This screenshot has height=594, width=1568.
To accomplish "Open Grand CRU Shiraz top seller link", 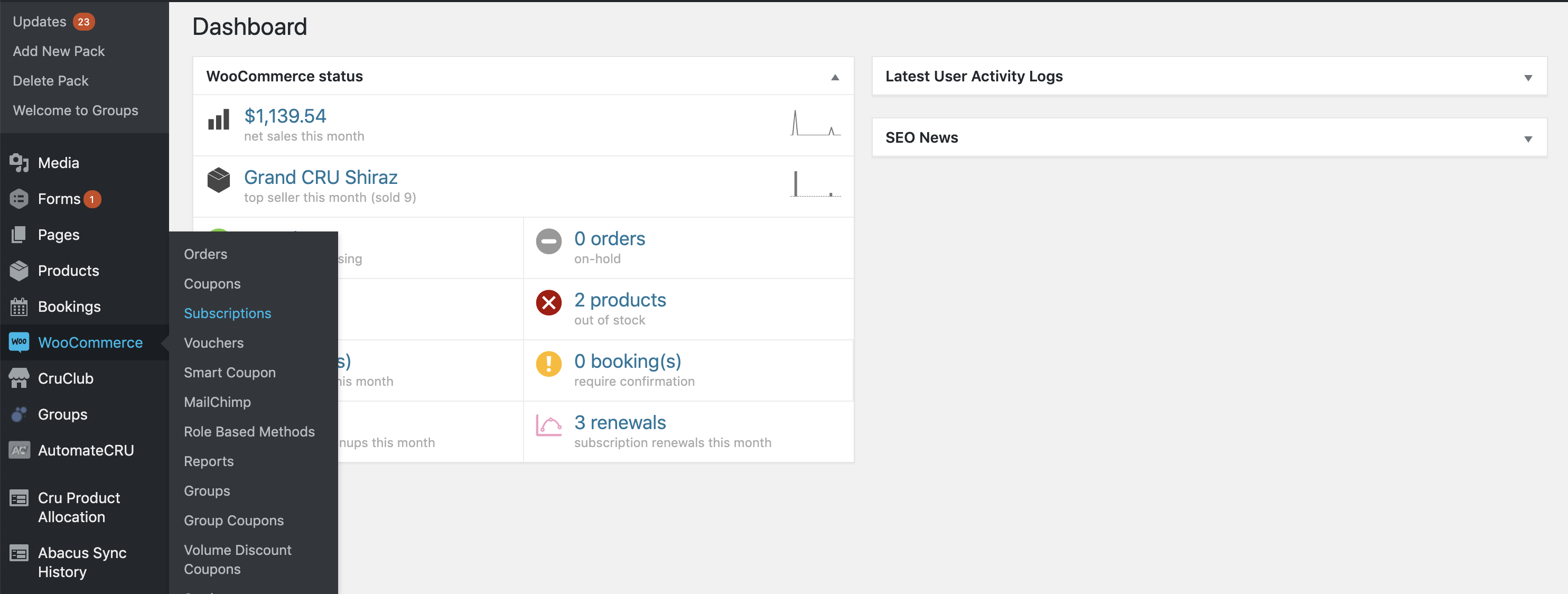I will point(321,177).
